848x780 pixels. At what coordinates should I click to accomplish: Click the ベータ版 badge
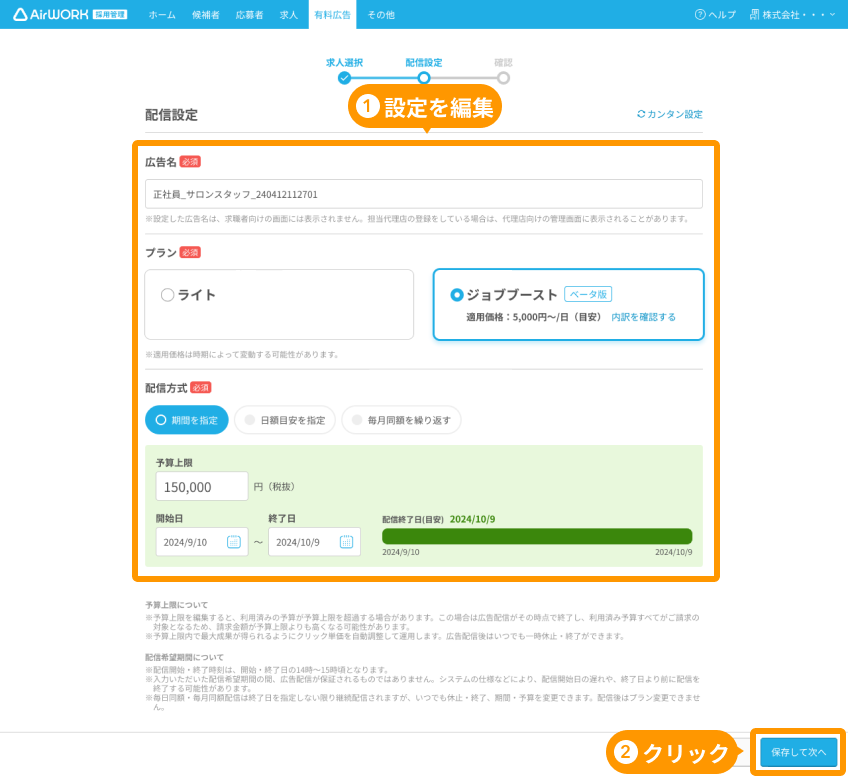point(588,294)
